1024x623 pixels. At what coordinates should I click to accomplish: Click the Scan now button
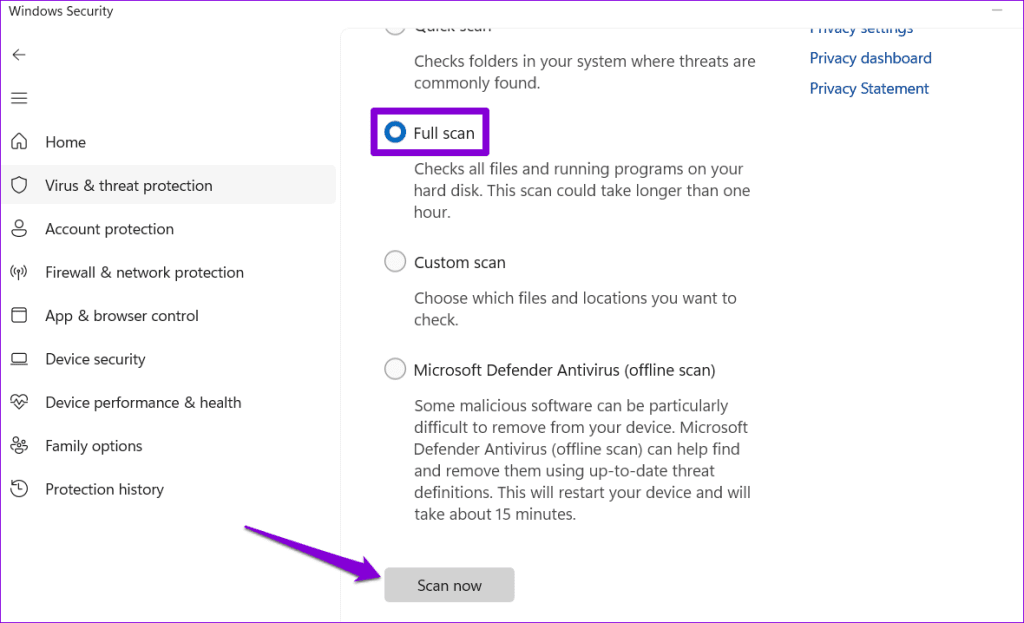[449, 585]
